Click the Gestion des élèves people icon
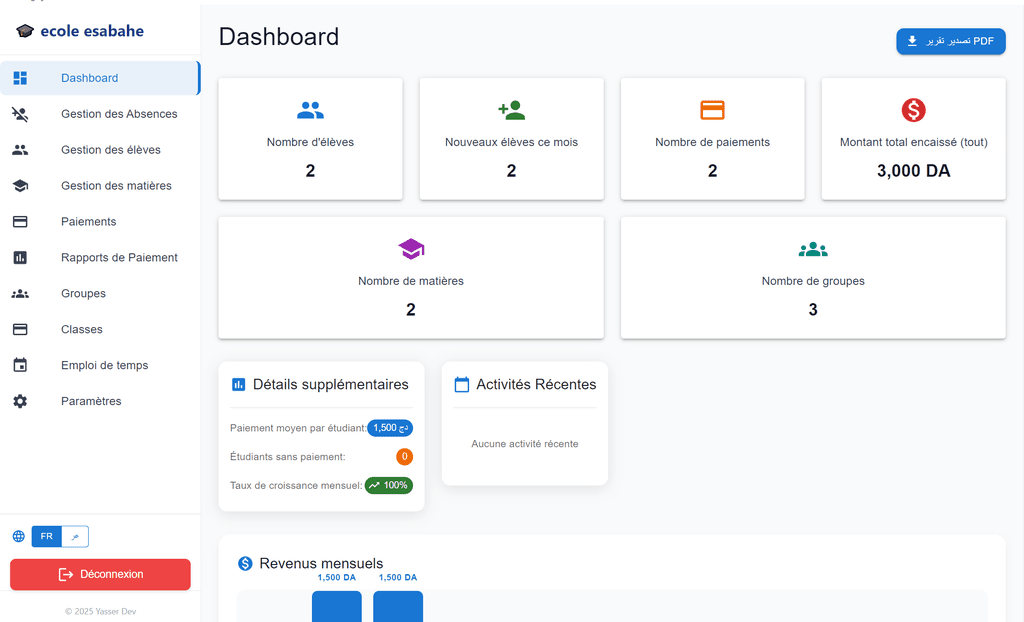This screenshot has height=622, width=1024. (20, 150)
